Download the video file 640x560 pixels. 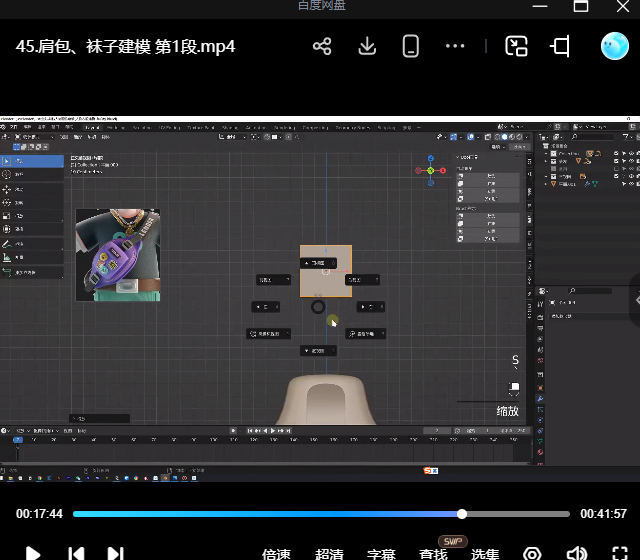(x=367, y=46)
